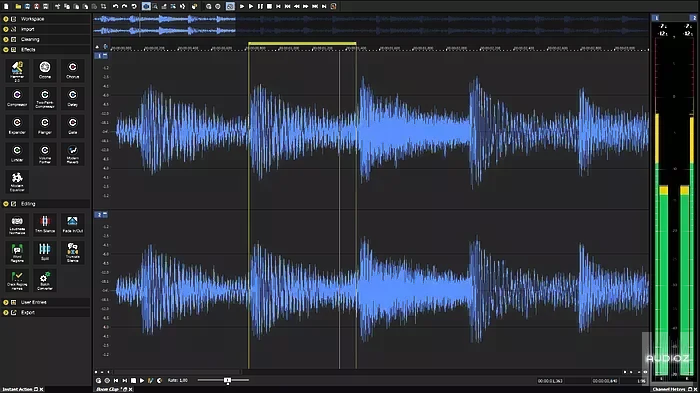Click meter channel 1 header
This screenshot has height=393, width=700.
tap(656, 18)
